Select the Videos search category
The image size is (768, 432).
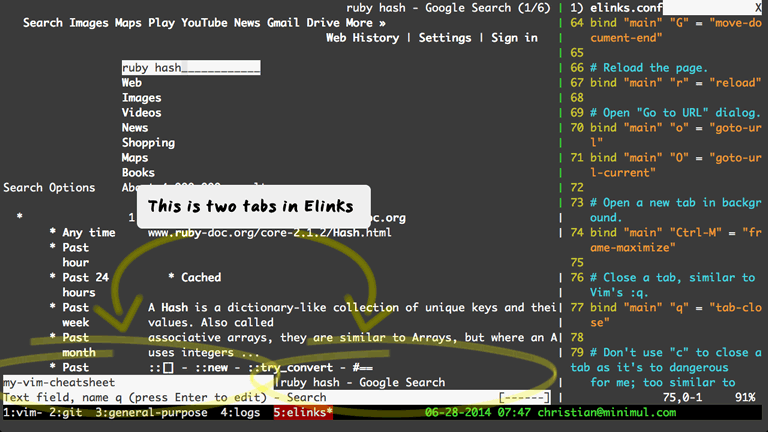coord(142,113)
